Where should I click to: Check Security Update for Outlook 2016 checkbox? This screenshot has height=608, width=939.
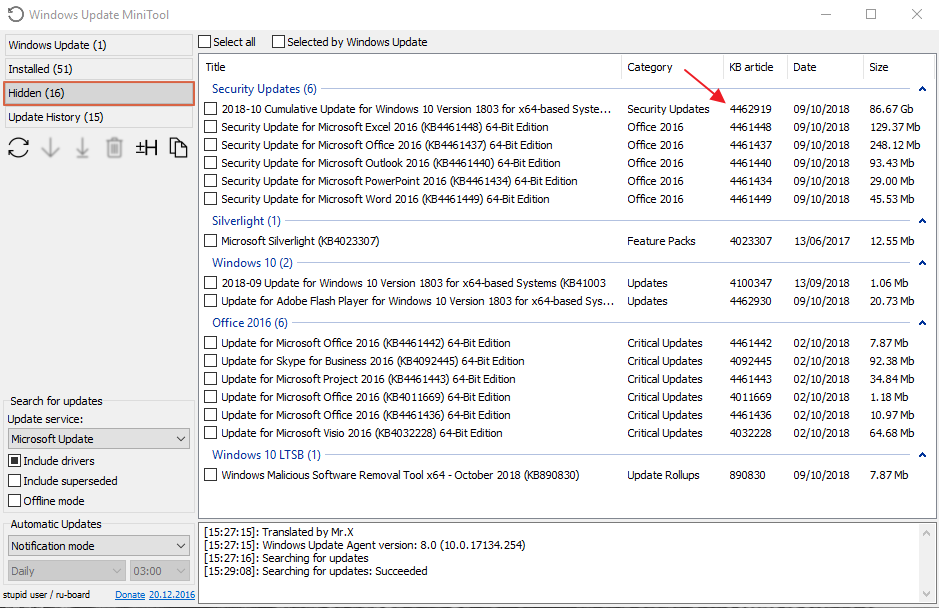(210, 163)
